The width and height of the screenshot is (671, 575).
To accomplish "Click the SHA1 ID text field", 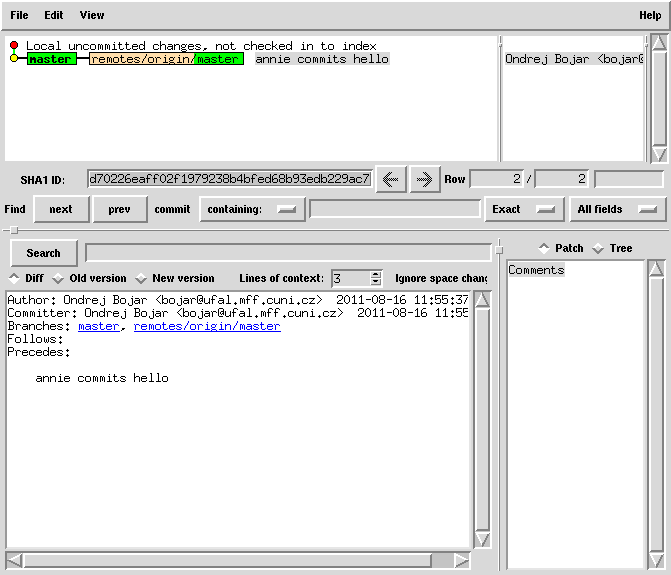I will 229,180.
